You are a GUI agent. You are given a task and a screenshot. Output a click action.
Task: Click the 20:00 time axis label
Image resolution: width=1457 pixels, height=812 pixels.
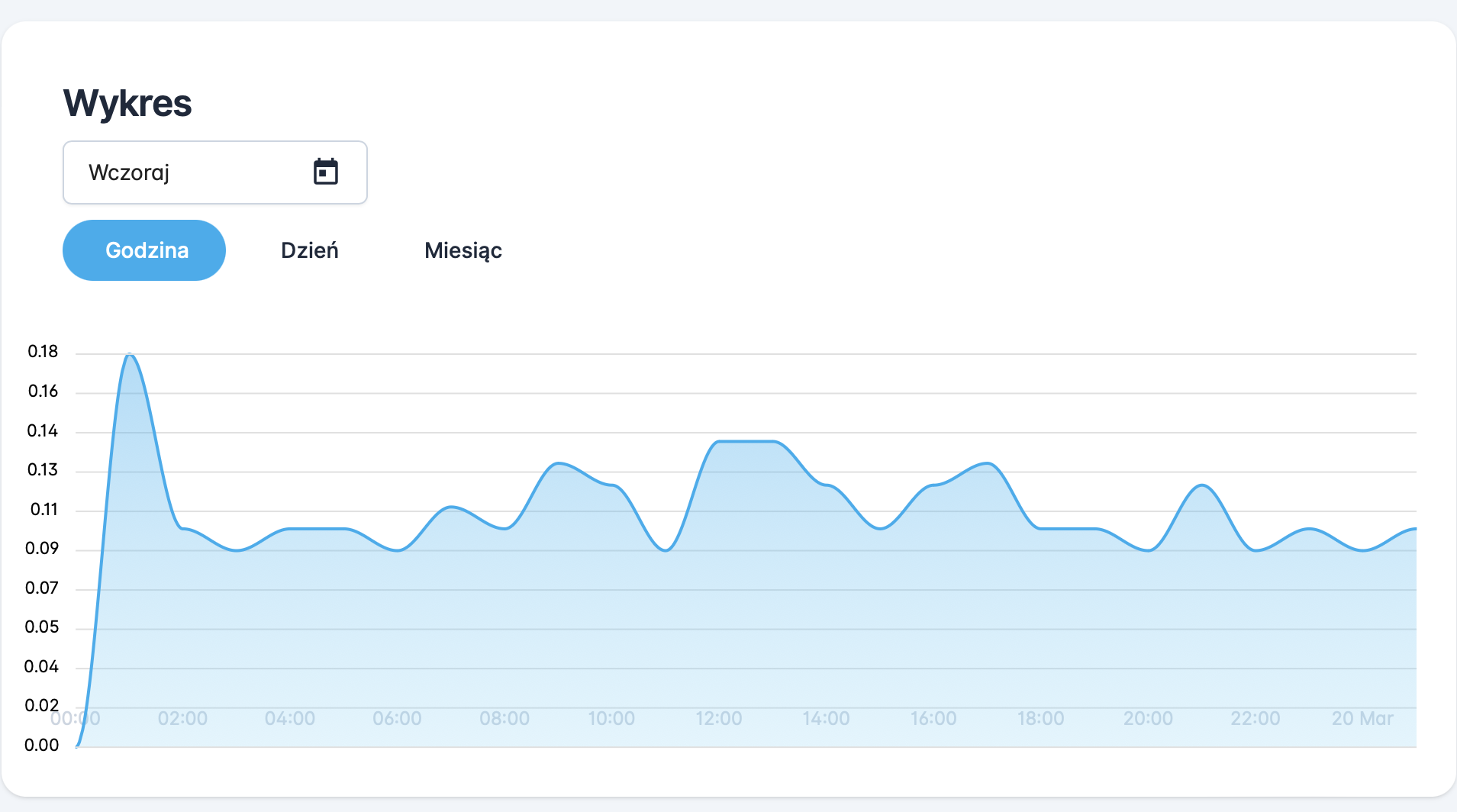tap(1148, 718)
